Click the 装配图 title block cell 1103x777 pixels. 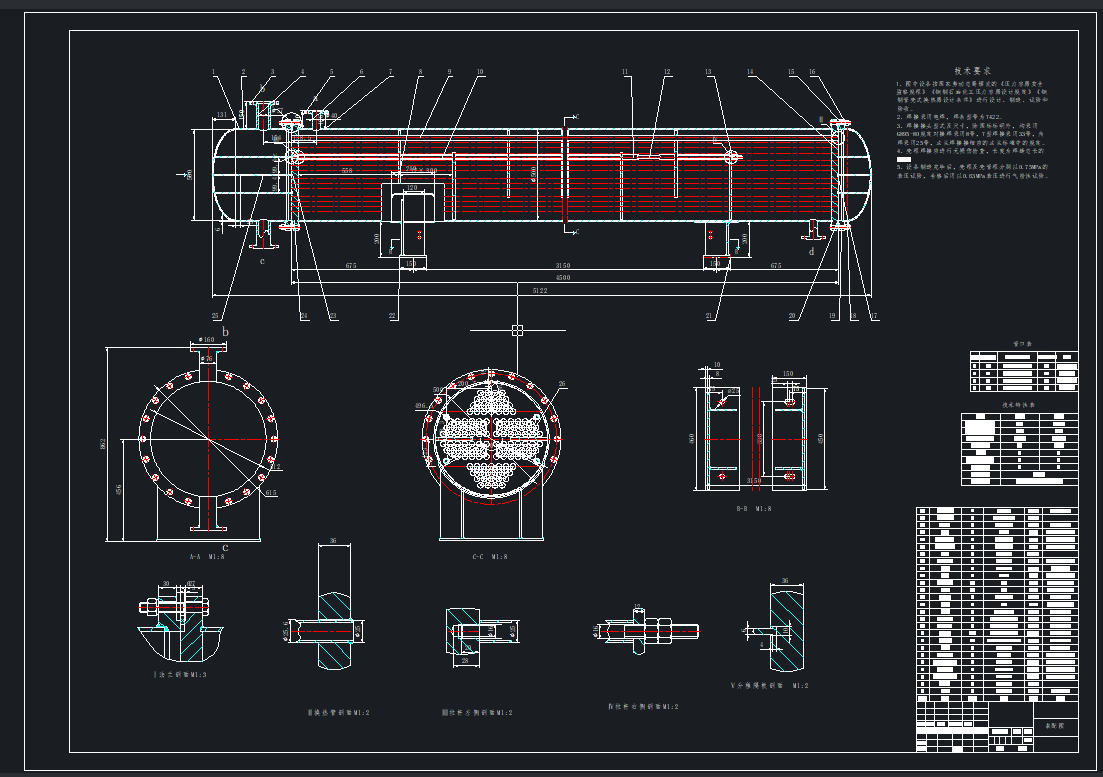coord(1054,726)
